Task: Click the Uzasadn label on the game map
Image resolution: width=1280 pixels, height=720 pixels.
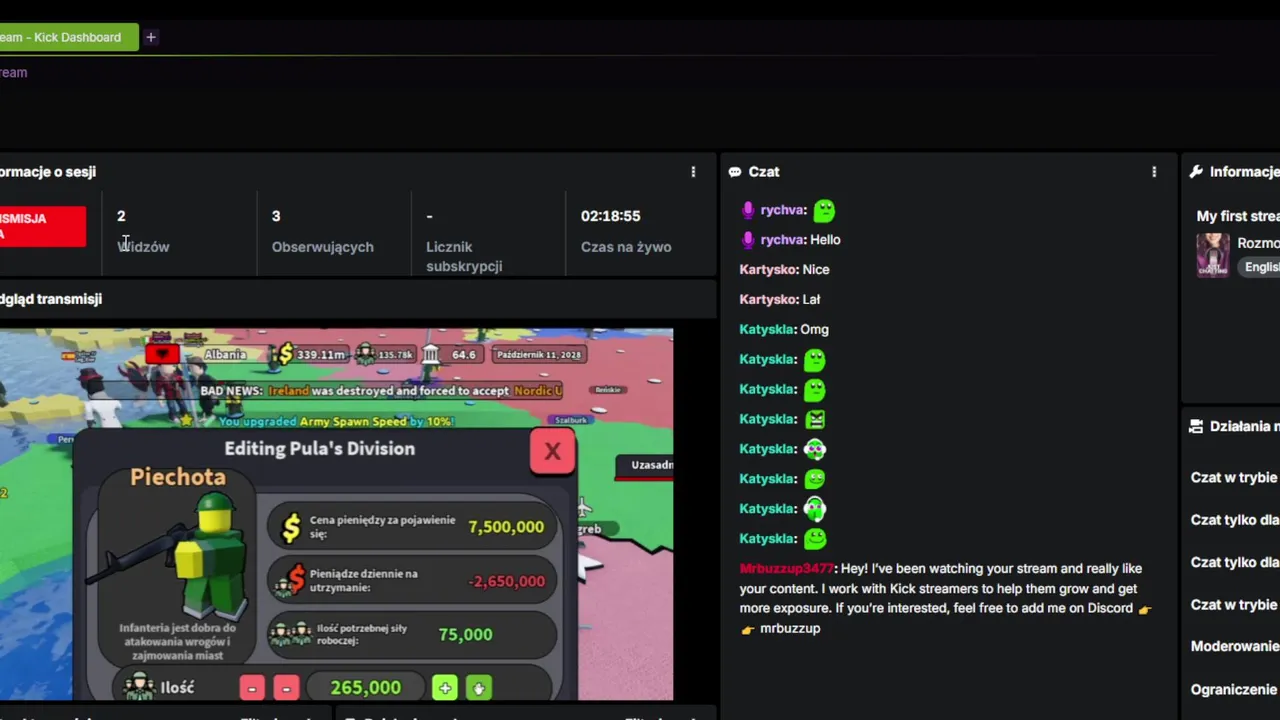Action: click(651, 465)
